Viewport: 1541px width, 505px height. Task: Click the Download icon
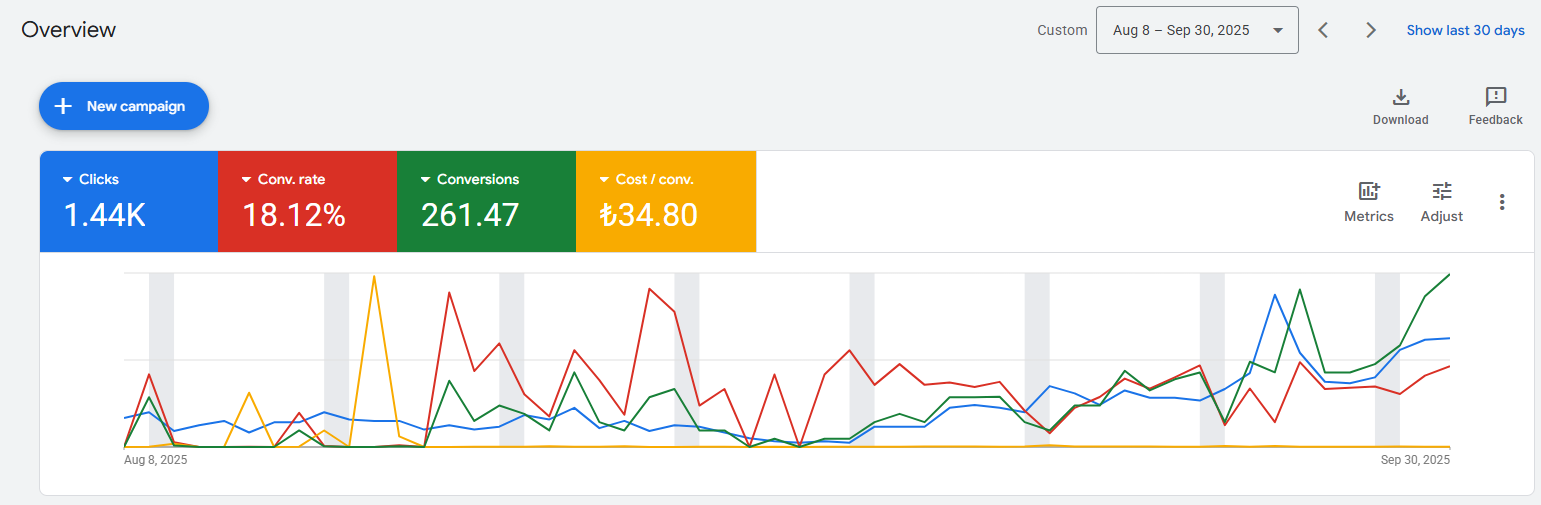tap(1401, 97)
